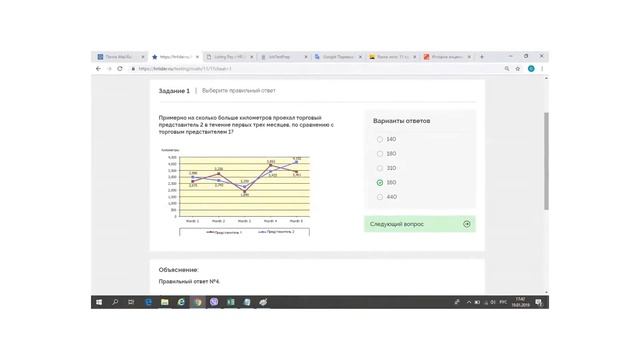The image size is (640, 360).
Task: Go to next question with Следующий вопрос
Action: coord(420,224)
